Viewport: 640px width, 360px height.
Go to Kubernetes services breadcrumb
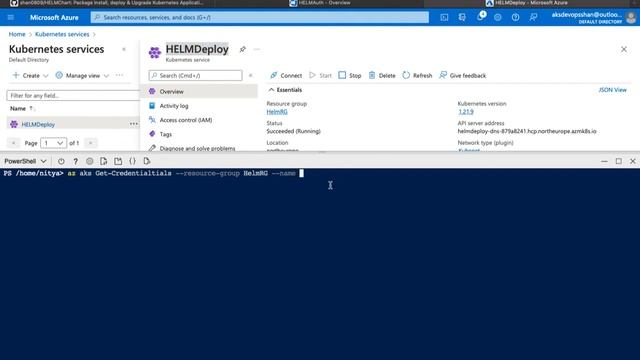62,34
